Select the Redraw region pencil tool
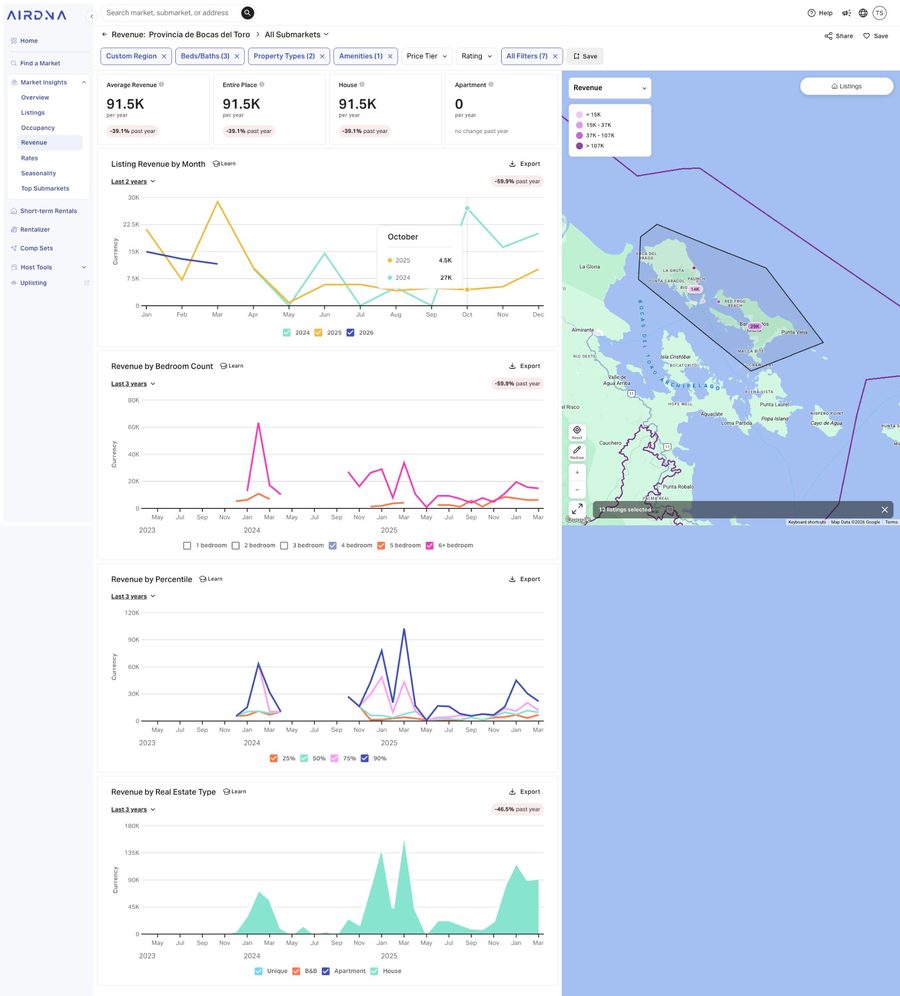This screenshot has height=996, width=900. [x=576, y=449]
